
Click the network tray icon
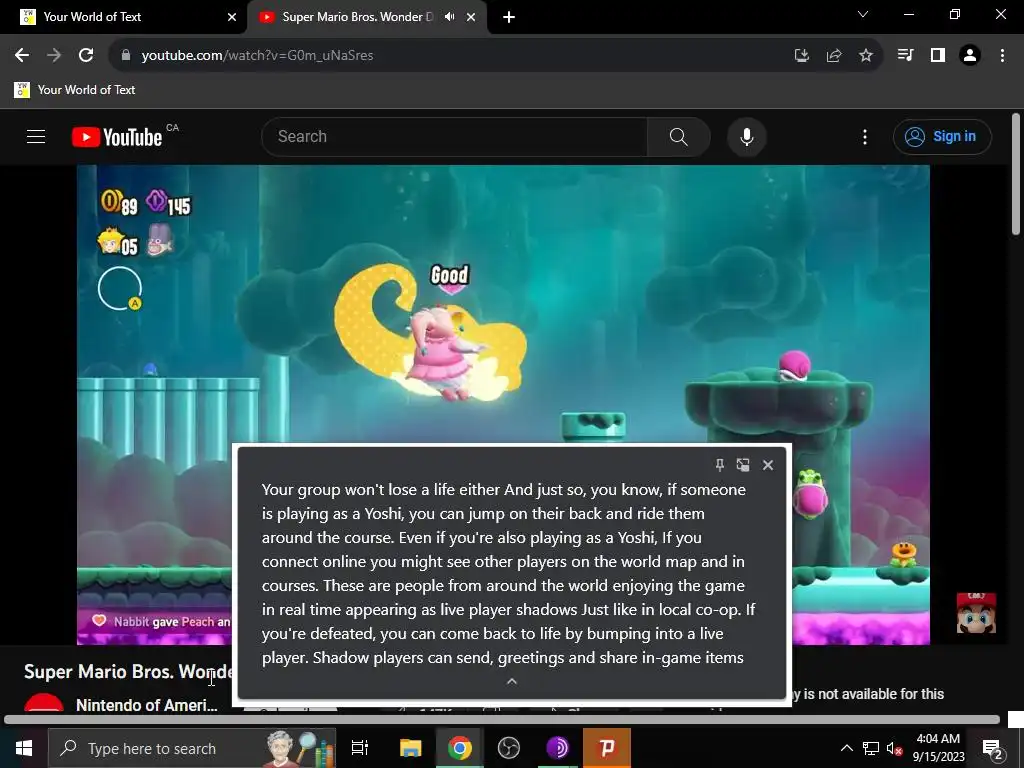[x=871, y=748]
